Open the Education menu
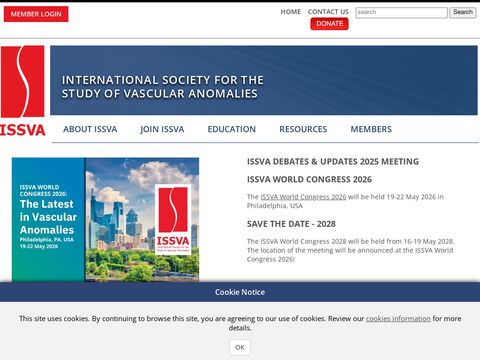This screenshot has width=480, height=360. [232, 129]
